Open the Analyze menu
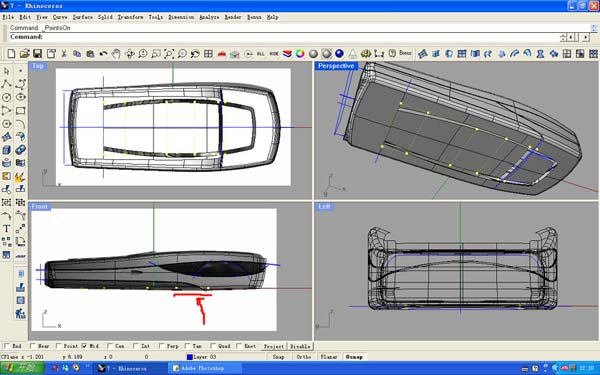 pyautogui.click(x=209, y=17)
